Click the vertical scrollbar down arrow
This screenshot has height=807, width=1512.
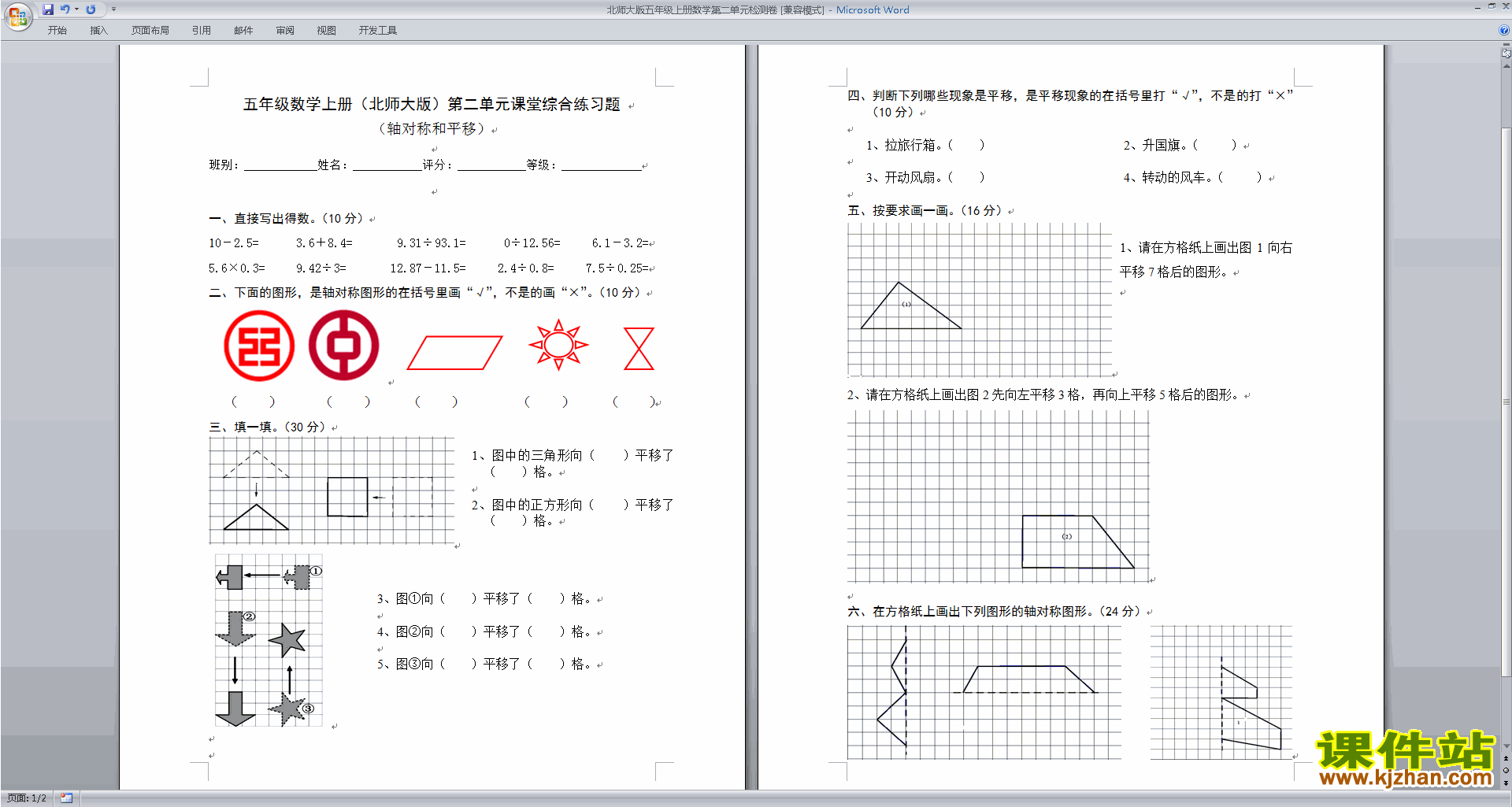click(1506, 746)
